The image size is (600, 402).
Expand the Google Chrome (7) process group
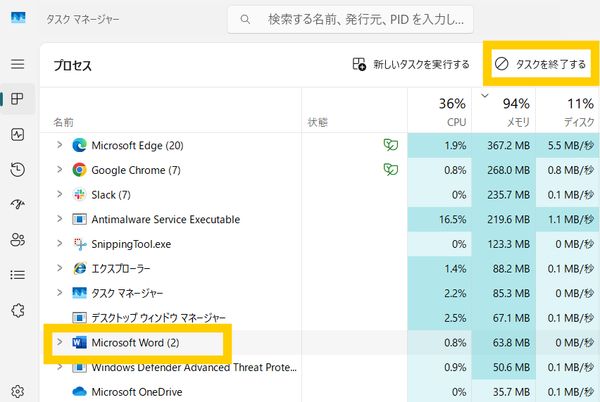(59, 169)
